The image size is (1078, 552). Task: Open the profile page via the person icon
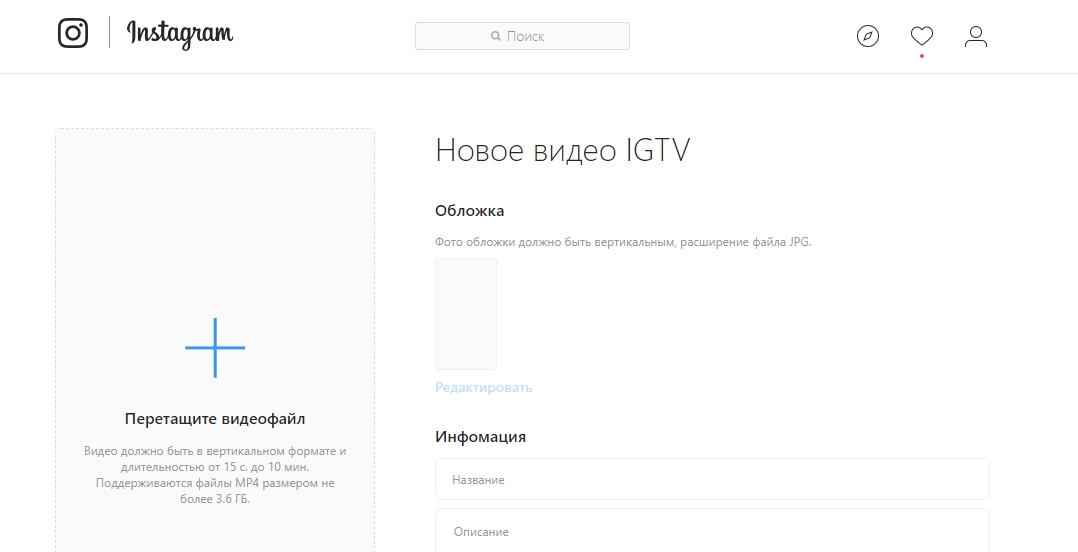tap(976, 37)
